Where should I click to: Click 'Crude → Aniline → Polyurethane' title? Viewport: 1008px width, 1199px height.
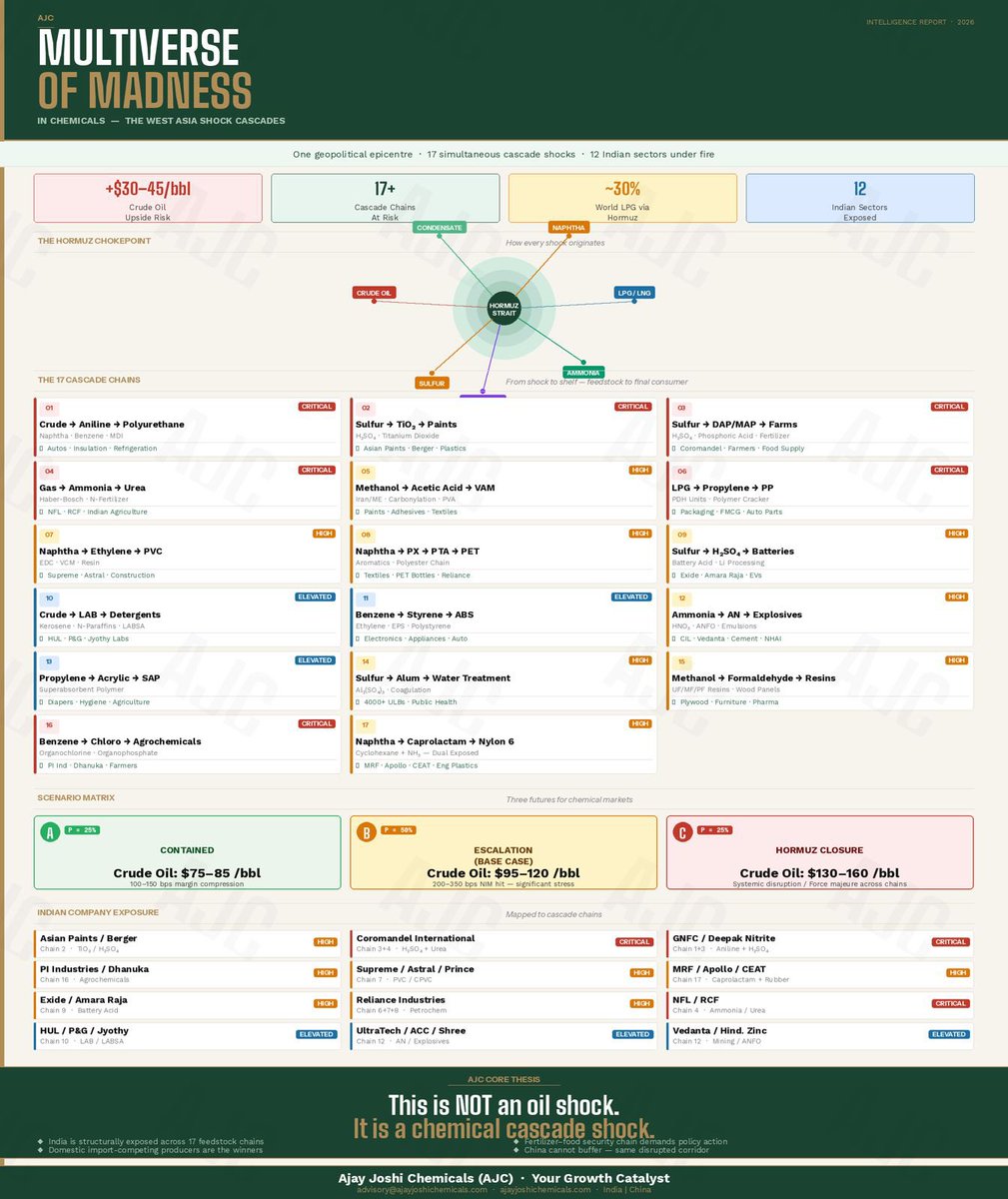pyautogui.click(x=112, y=425)
